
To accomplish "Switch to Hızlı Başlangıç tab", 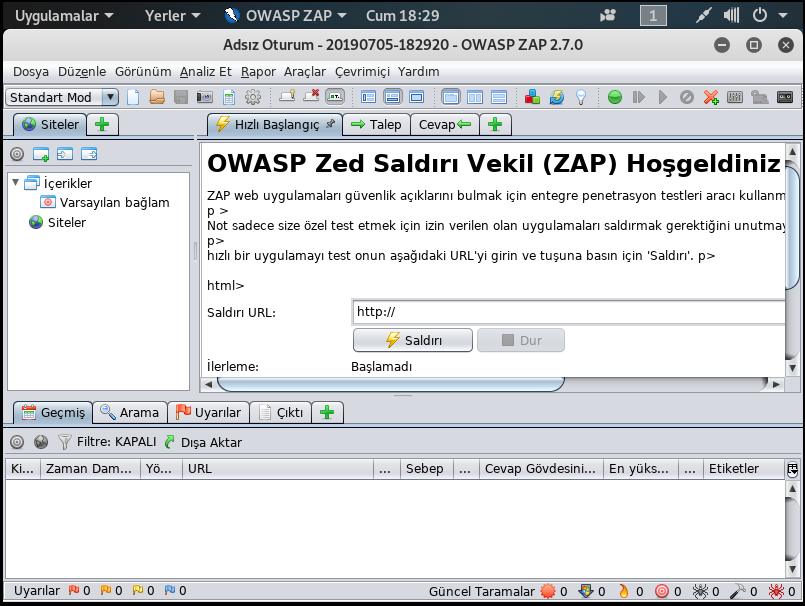I will pyautogui.click(x=275, y=125).
